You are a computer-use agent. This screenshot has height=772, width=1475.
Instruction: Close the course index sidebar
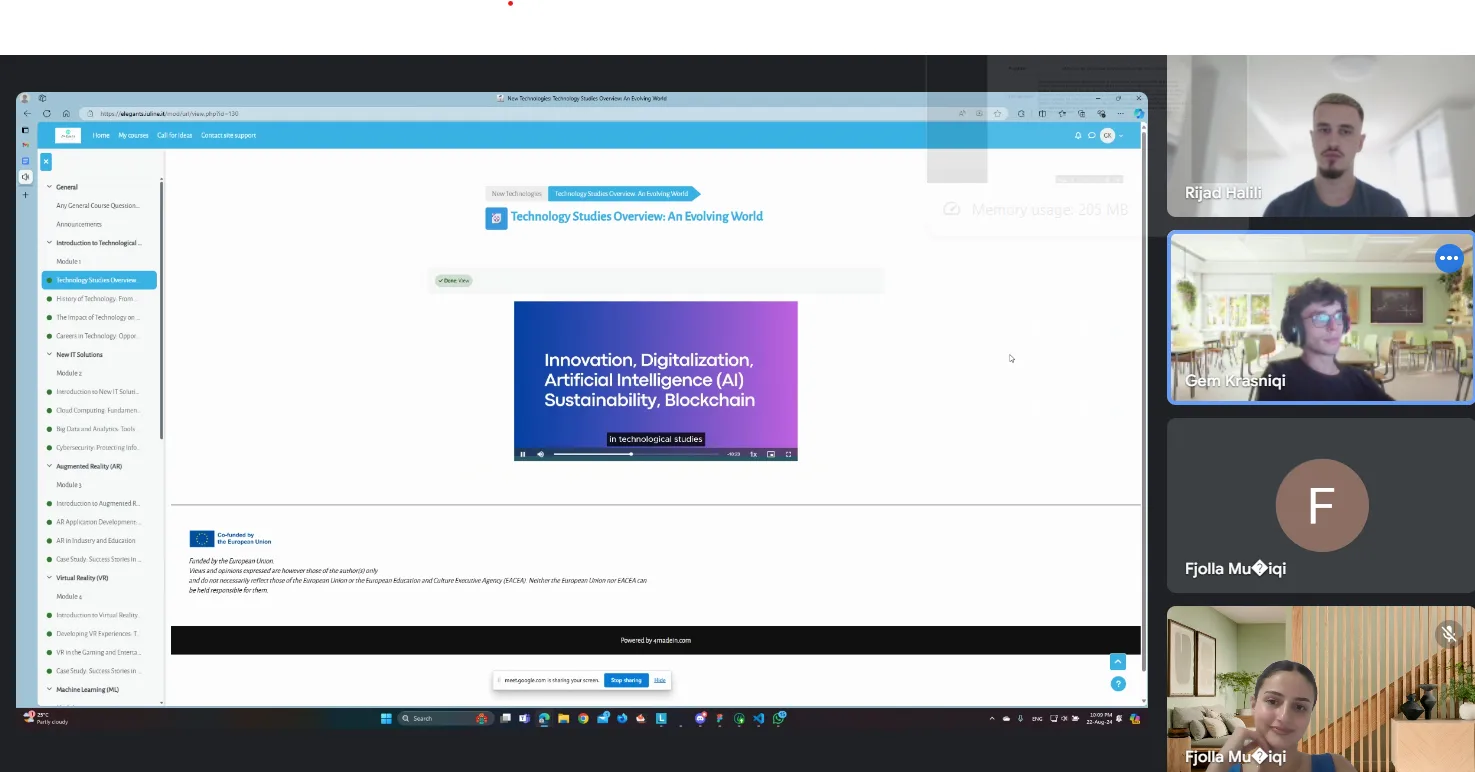[45, 162]
